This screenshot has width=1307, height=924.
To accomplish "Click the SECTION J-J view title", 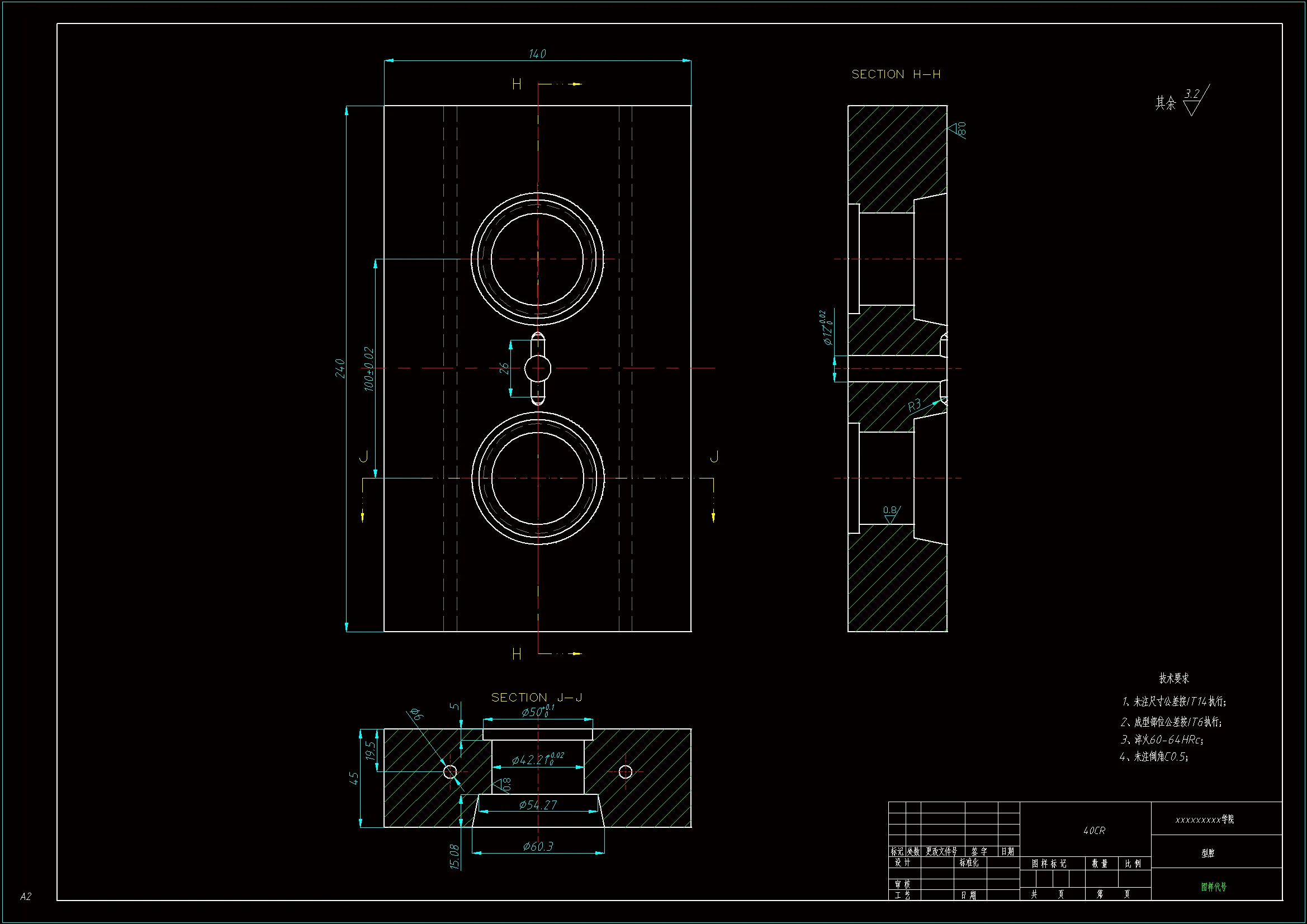I will pos(536,698).
